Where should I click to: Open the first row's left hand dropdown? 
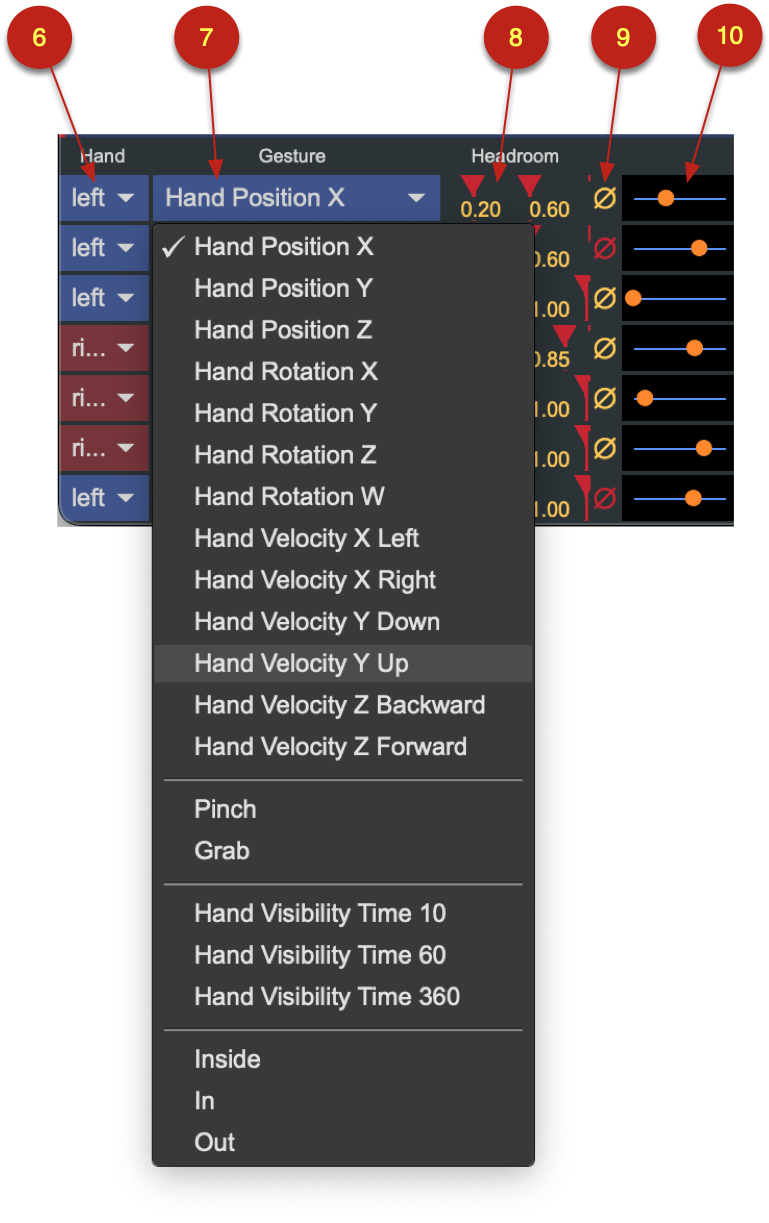click(103, 198)
